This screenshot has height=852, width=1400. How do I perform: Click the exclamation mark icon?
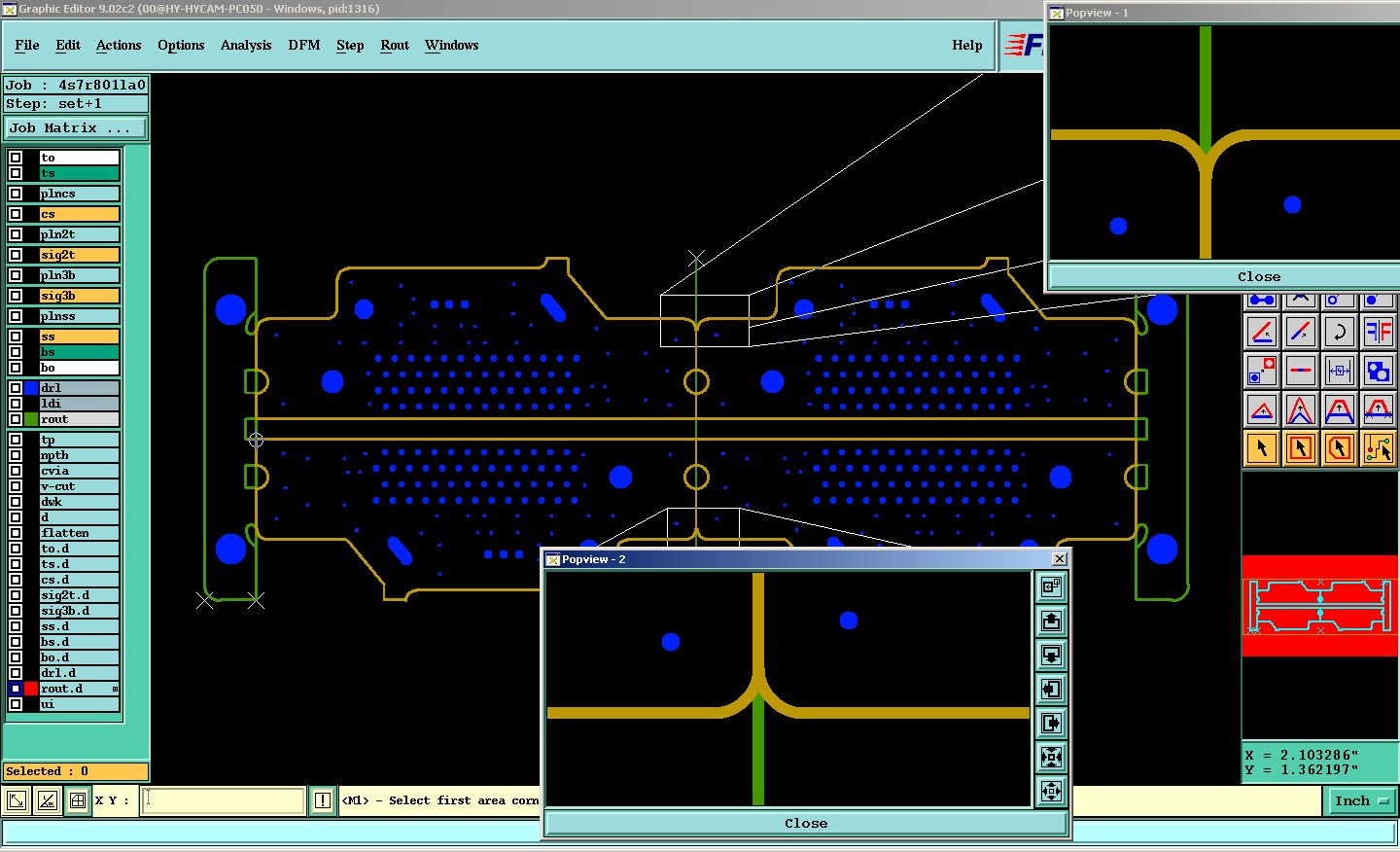323,800
